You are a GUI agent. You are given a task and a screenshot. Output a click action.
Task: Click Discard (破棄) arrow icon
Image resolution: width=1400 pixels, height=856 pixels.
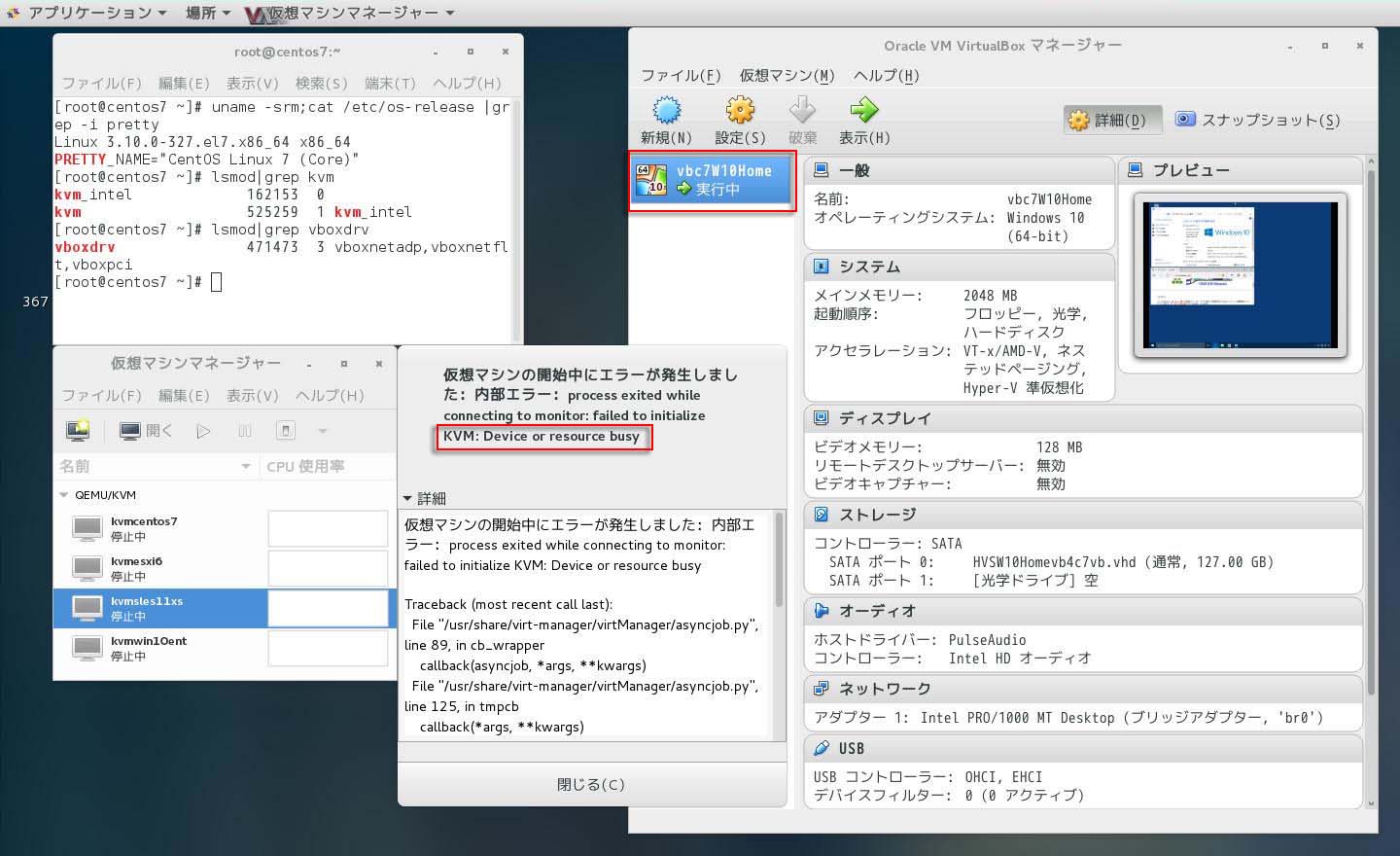point(802,110)
